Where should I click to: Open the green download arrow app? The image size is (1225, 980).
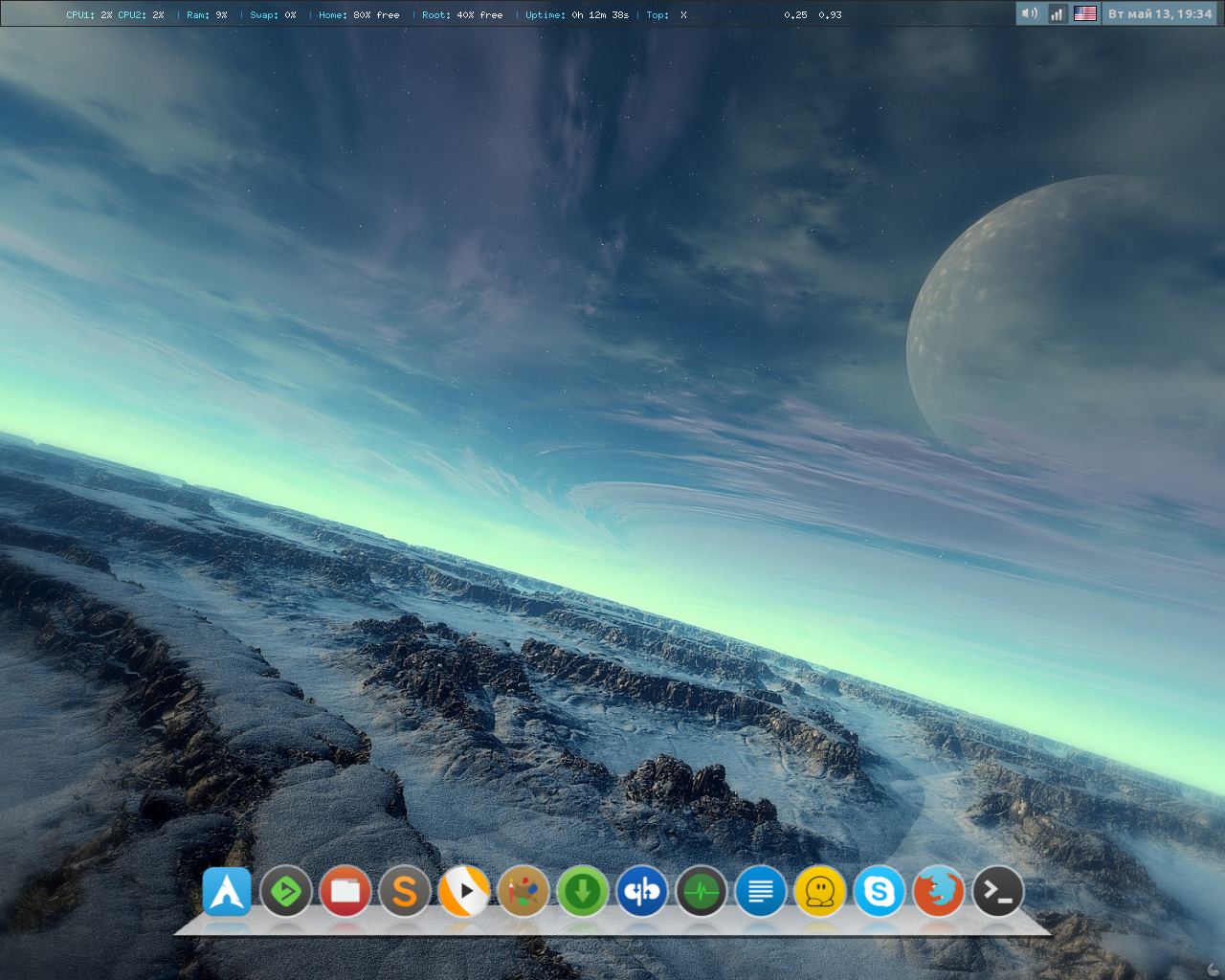point(583,892)
